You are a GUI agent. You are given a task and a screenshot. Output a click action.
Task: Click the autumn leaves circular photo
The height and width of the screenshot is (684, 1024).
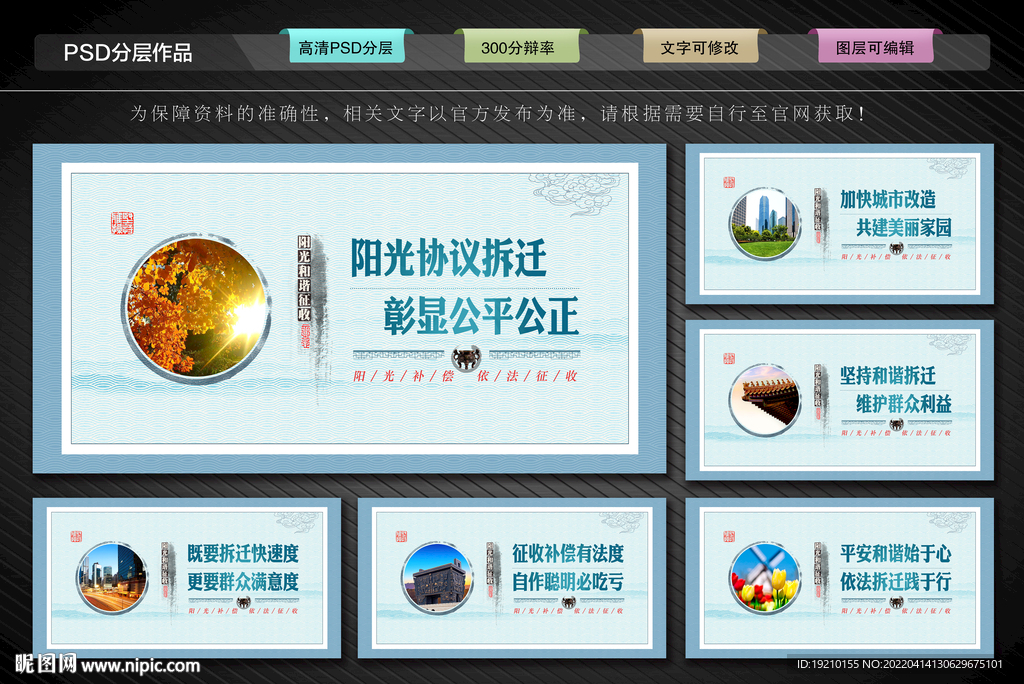point(196,309)
